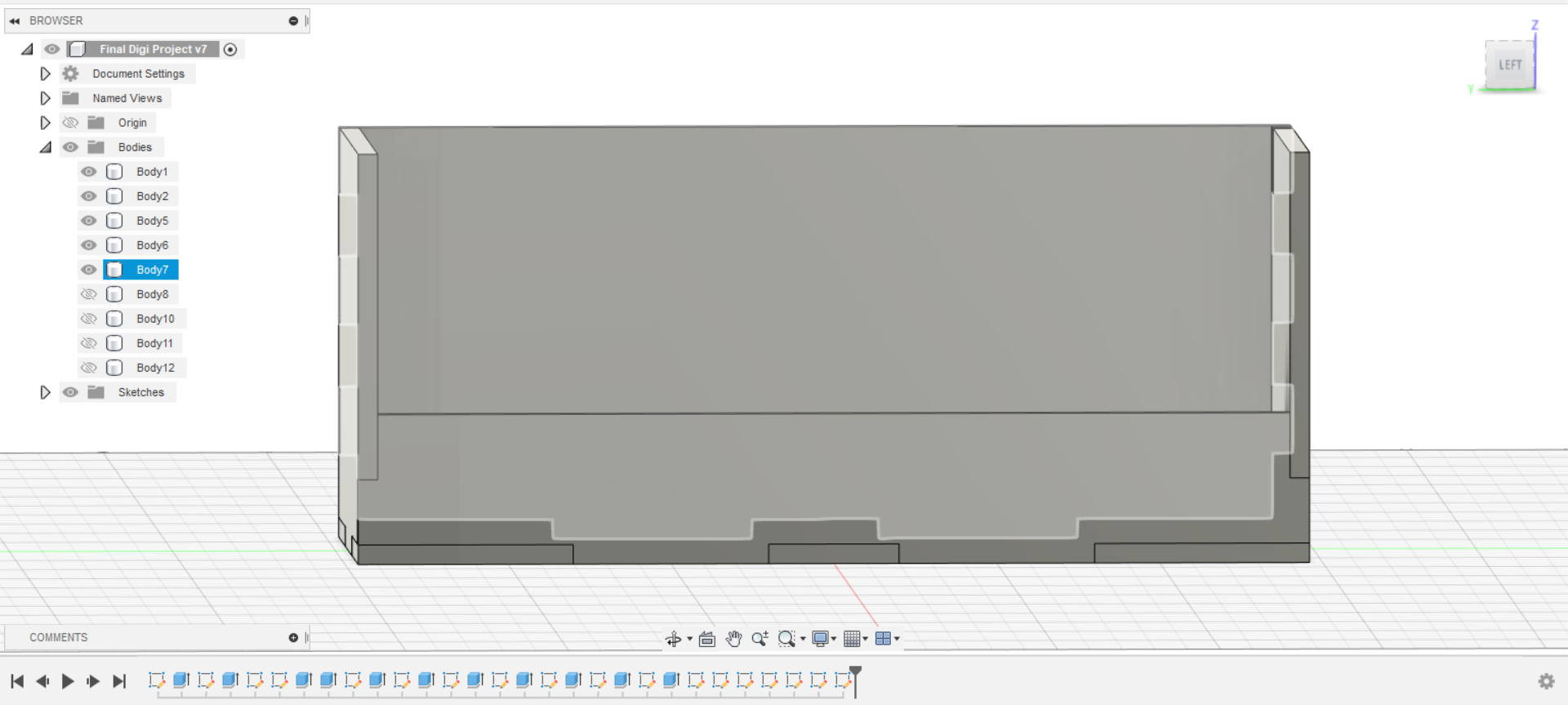Activate the Final Digi Project component radio button
The height and width of the screenshot is (705, 1568).
pyautogui.click(x=230, y=50)
